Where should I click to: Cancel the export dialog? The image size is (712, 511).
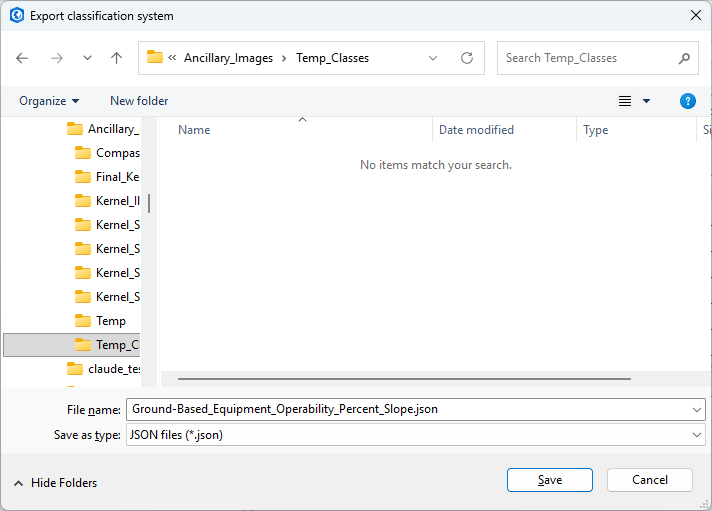pos(649,480)
